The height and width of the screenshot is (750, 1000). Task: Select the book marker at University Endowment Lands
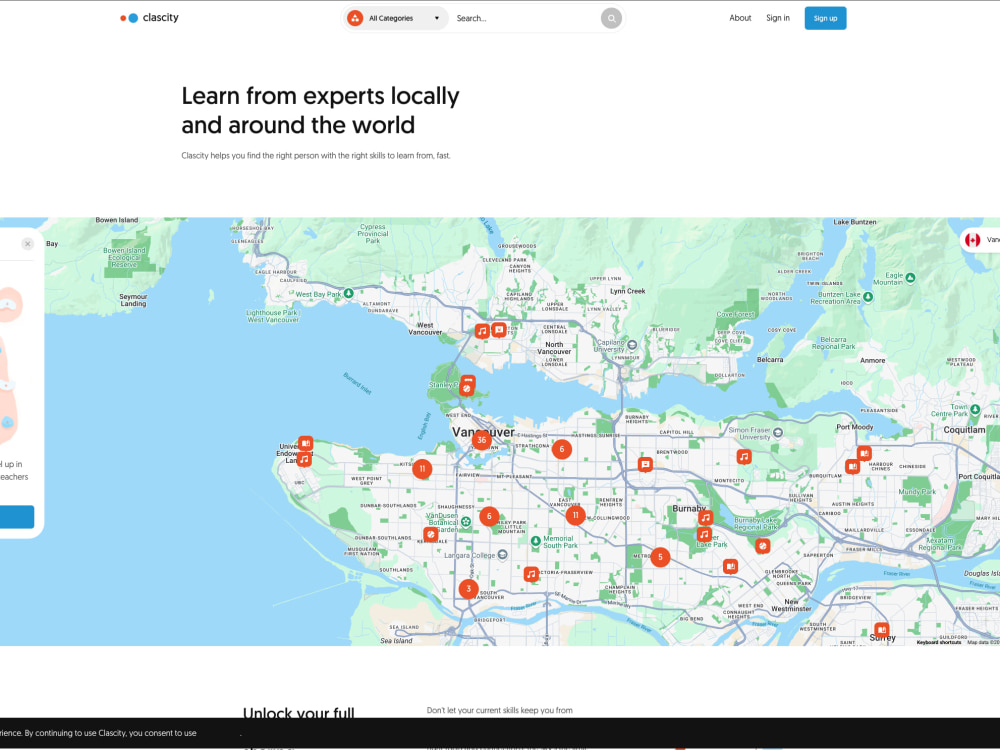coord(305,443)
